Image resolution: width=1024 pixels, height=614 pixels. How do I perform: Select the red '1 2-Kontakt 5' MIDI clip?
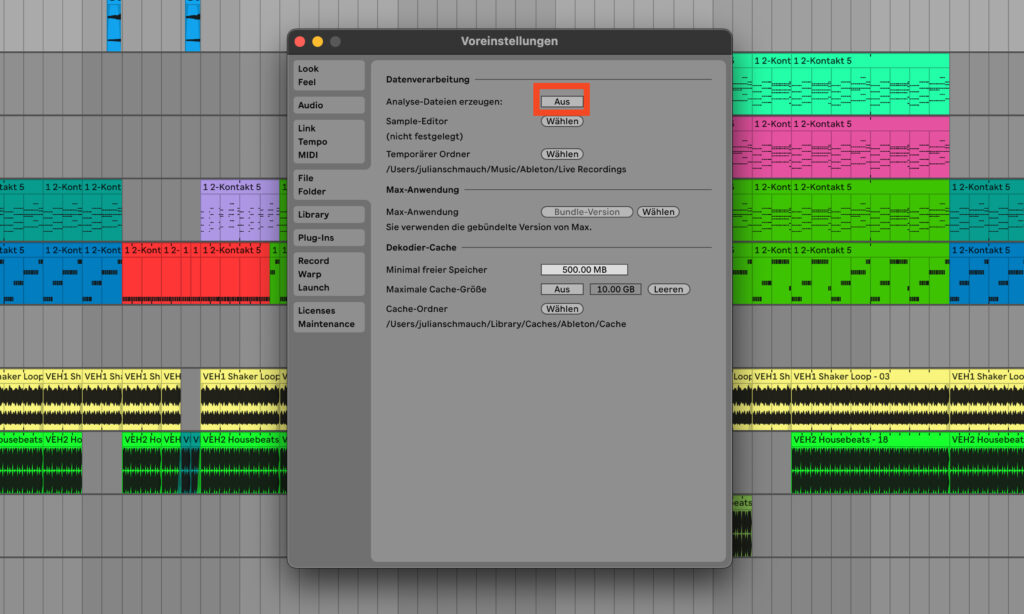[235, 274]
